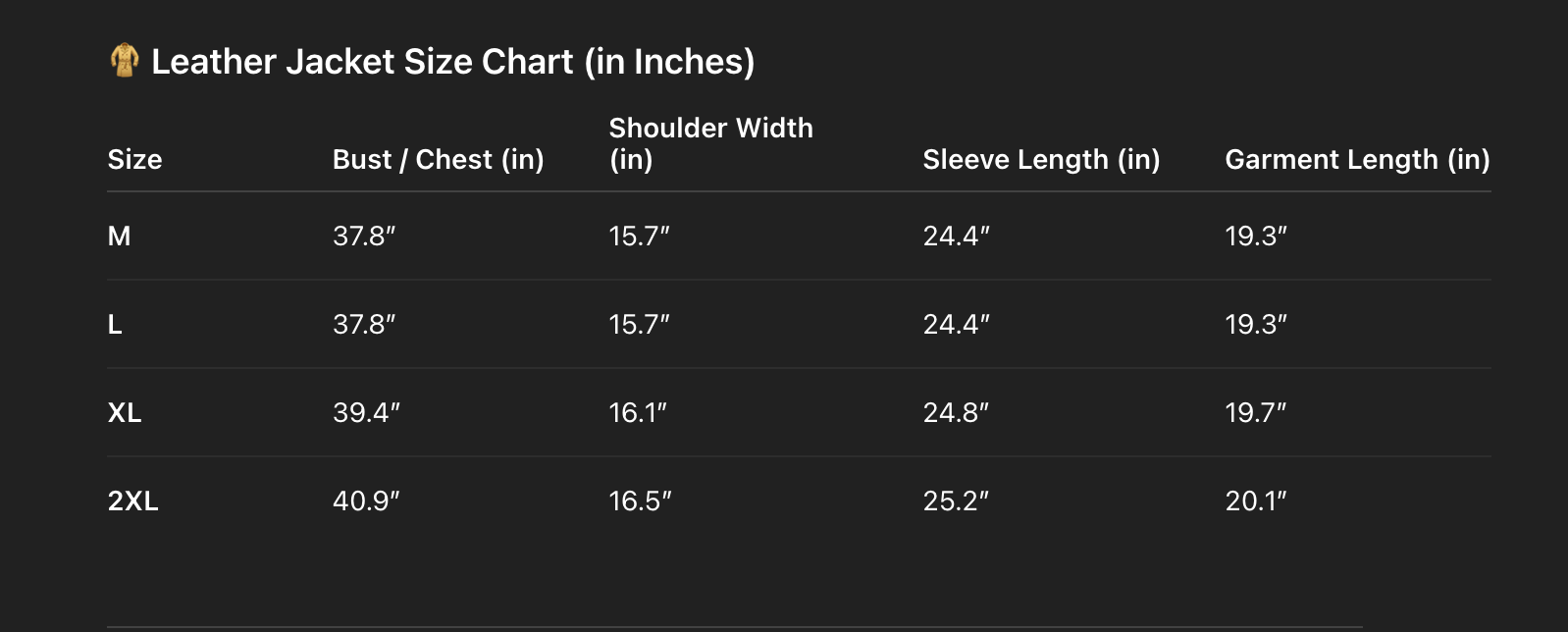This screenshot has height=632, width=1568.
Task: Select the XL size row label
Action: point(125,413)
